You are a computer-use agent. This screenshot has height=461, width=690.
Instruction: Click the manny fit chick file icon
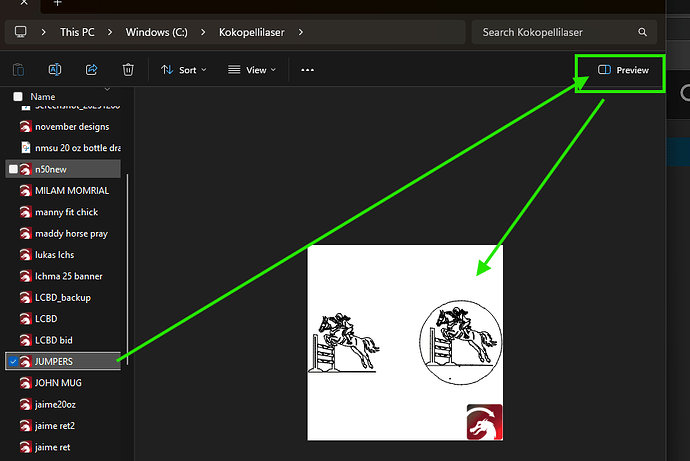[x=26, y=212]
